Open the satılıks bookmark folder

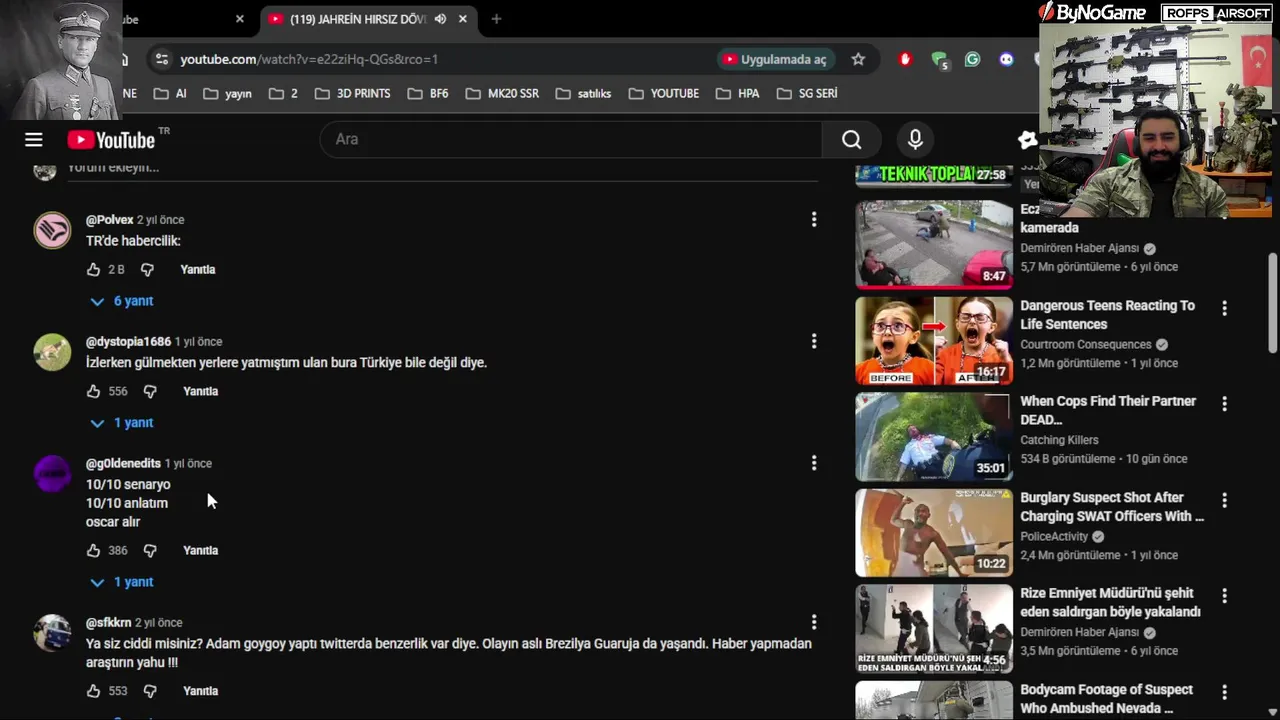583,93
